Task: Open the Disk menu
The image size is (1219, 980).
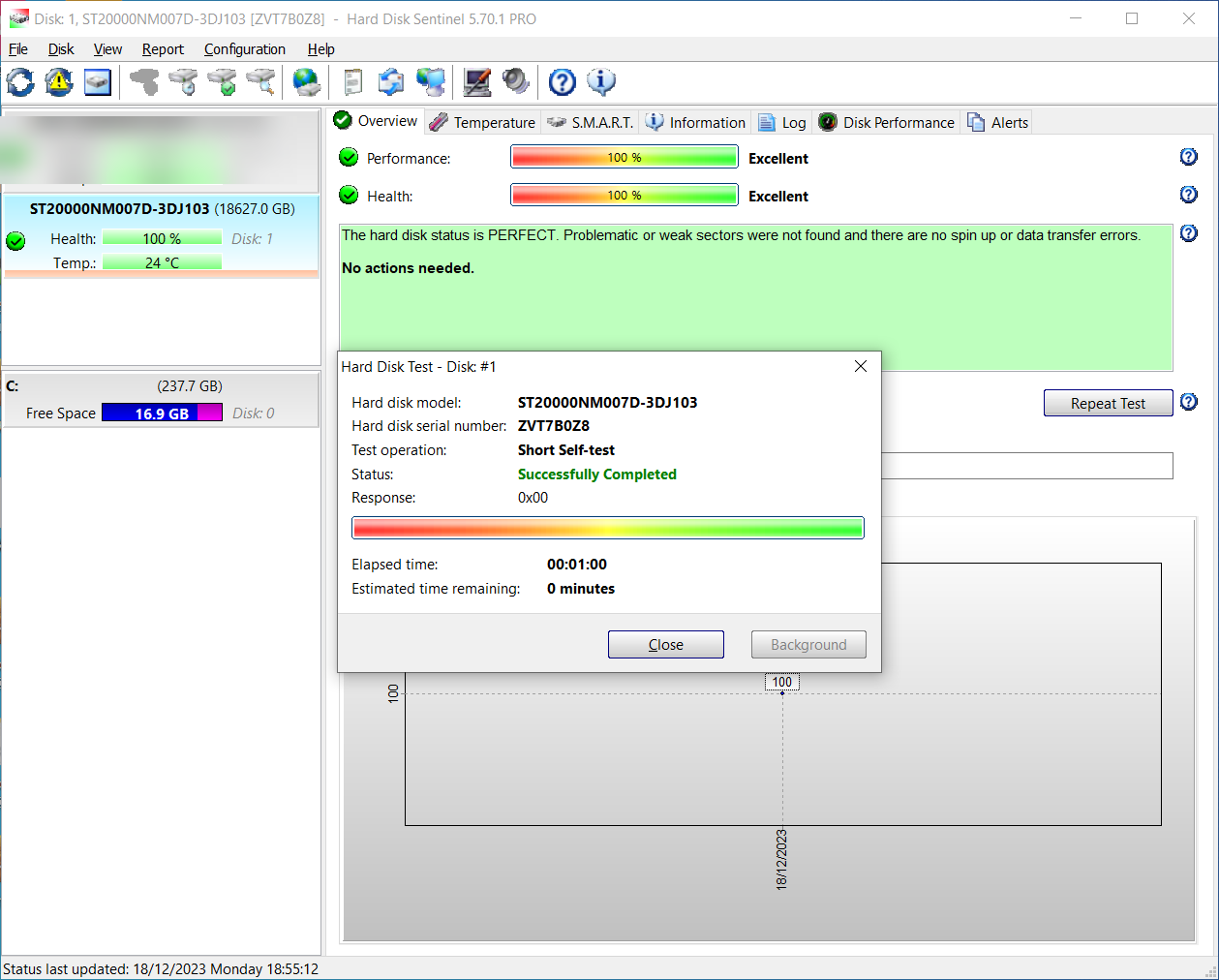Action: [61, 49]
